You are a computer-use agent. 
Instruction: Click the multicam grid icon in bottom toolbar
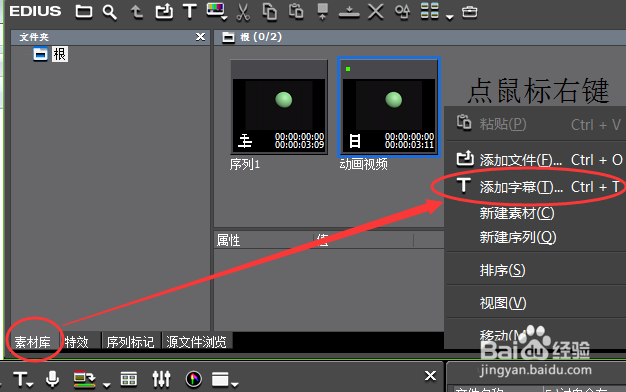[x=129, y=379]
